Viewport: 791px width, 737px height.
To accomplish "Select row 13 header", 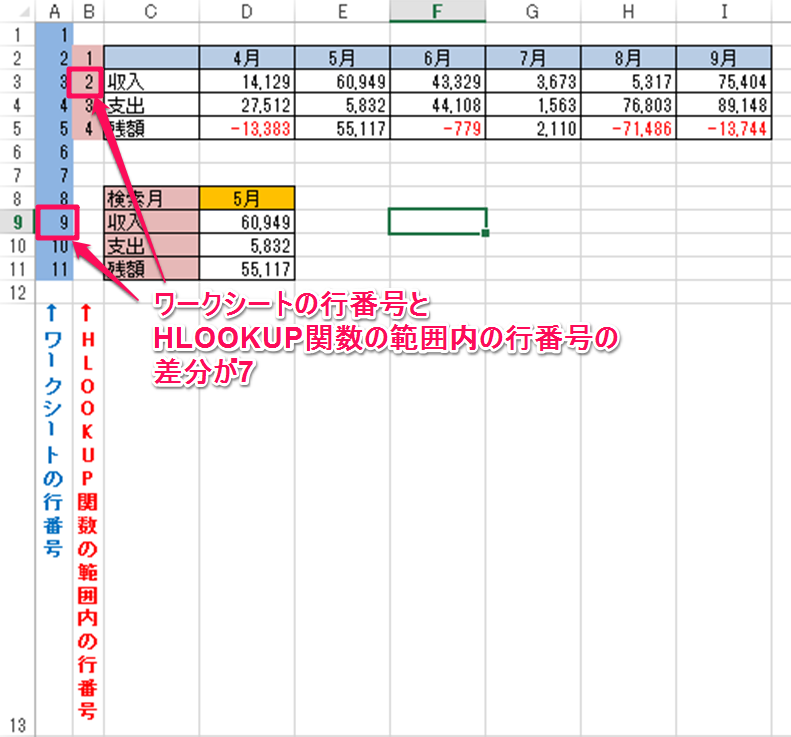I will tap(16, 726).
